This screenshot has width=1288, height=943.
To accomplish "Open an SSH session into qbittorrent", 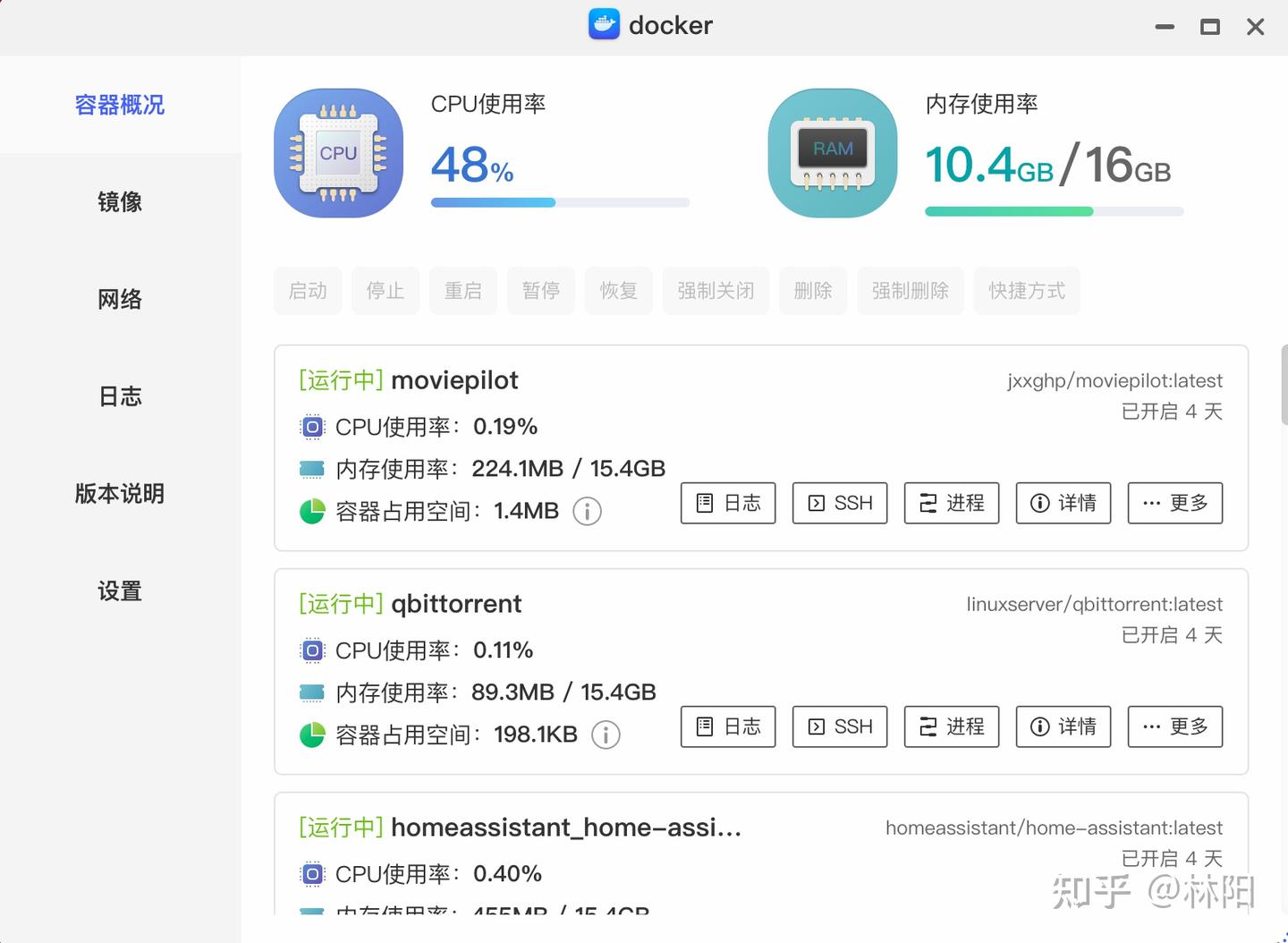I will coord(839,726).
